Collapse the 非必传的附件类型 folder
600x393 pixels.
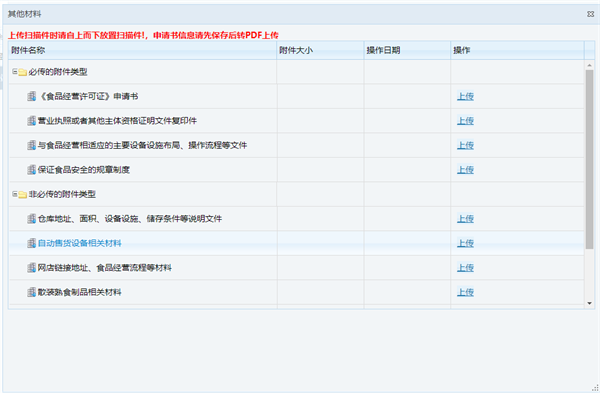coord(15,194)
